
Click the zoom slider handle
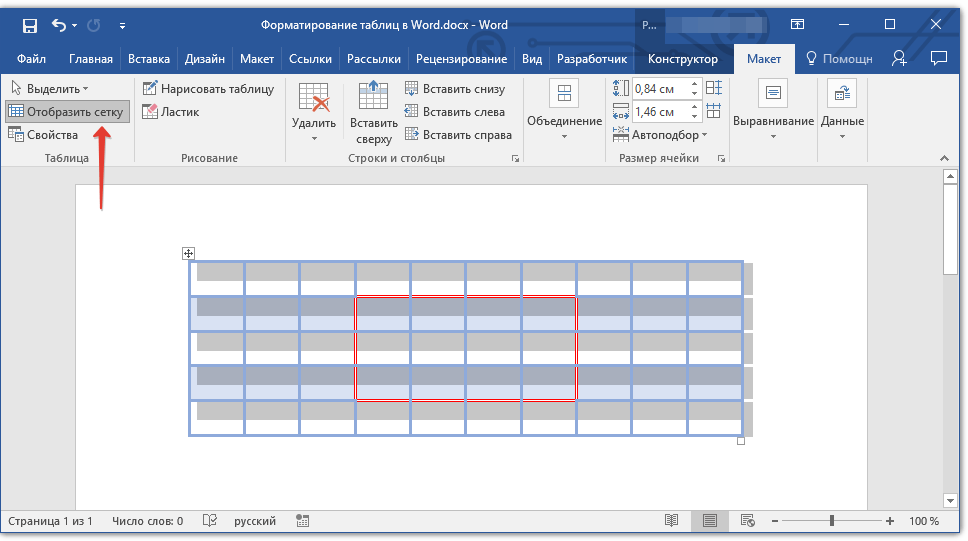pos(832,521)
